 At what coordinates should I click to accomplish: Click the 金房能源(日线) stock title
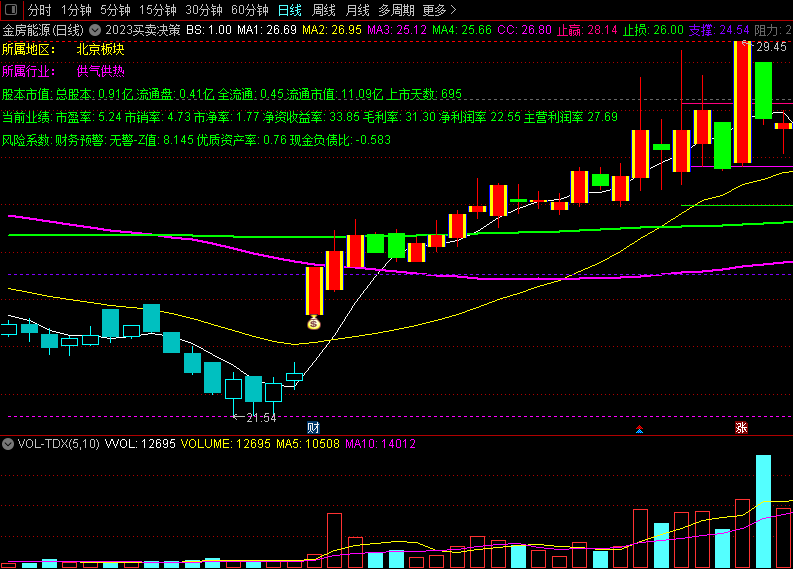click(43, 30)
